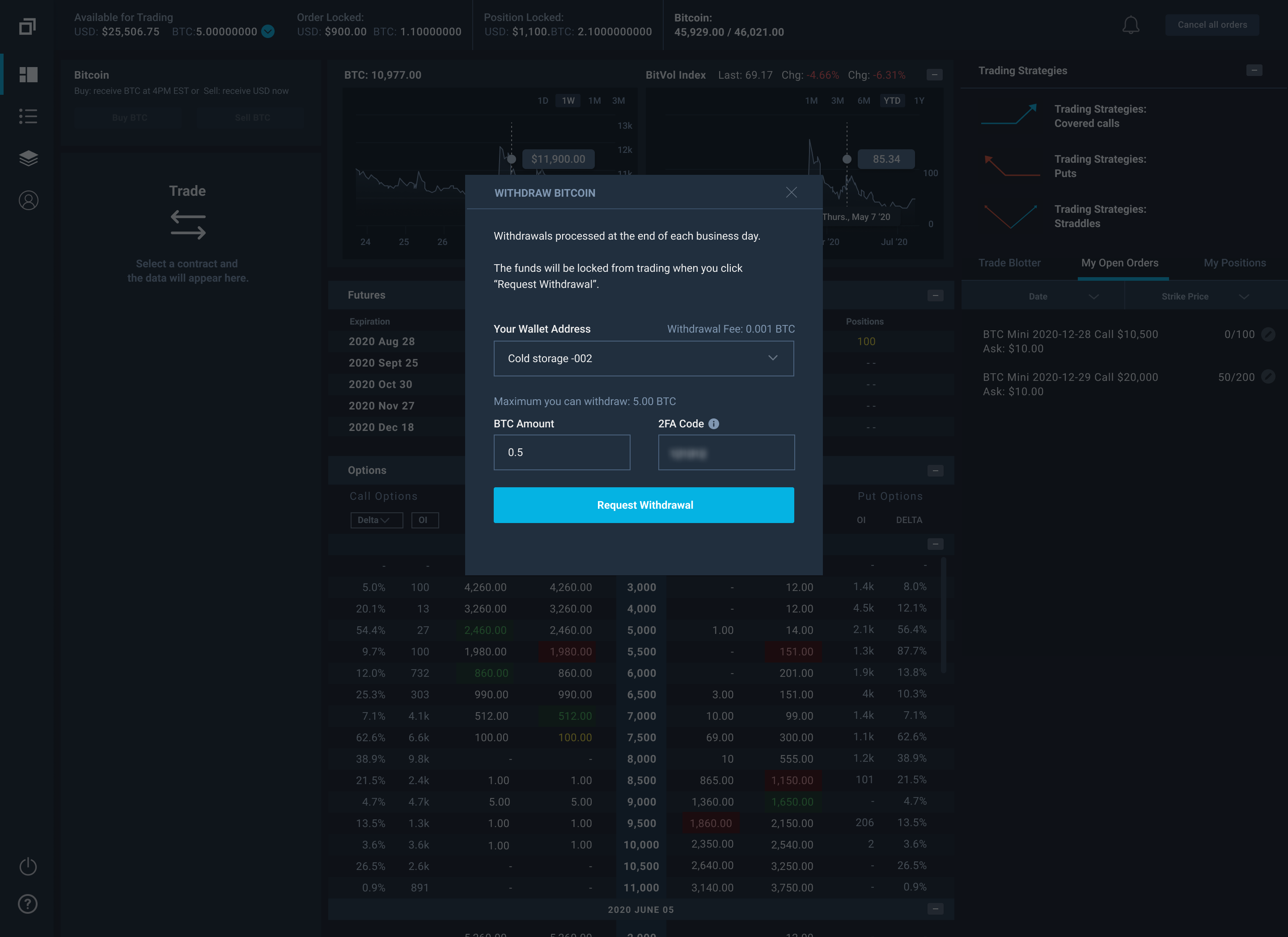
Task: Click the yellow 100.00 call price
Action: click(x=575, y=737)
